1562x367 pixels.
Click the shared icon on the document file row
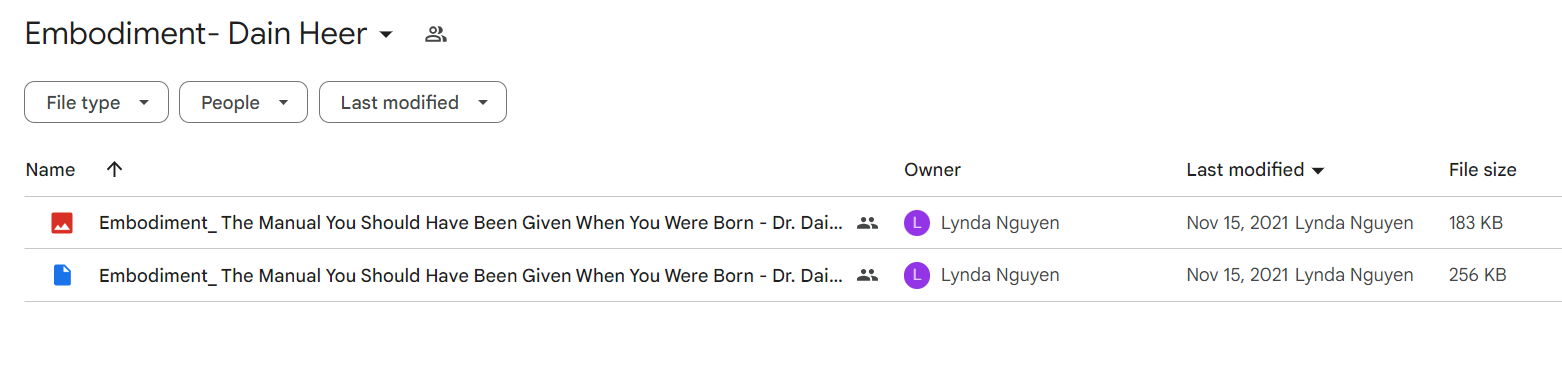[867, 275]
